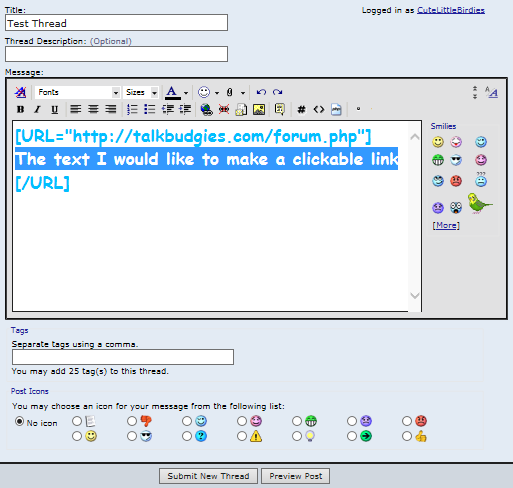This screenshot has width=513, height=488.
Task: Wrap selection in CODE tags with hash icon
Action: (x=301, y=109)
